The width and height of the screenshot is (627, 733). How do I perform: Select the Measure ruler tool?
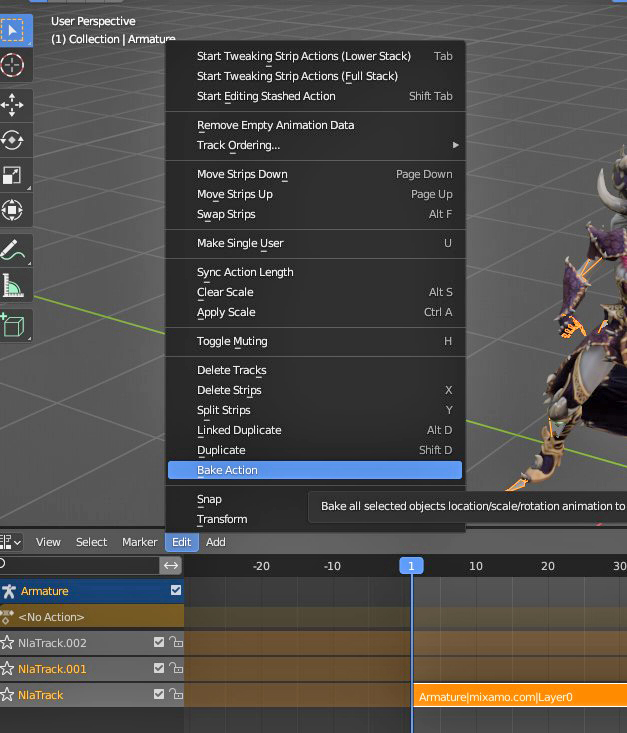point(13,285)
